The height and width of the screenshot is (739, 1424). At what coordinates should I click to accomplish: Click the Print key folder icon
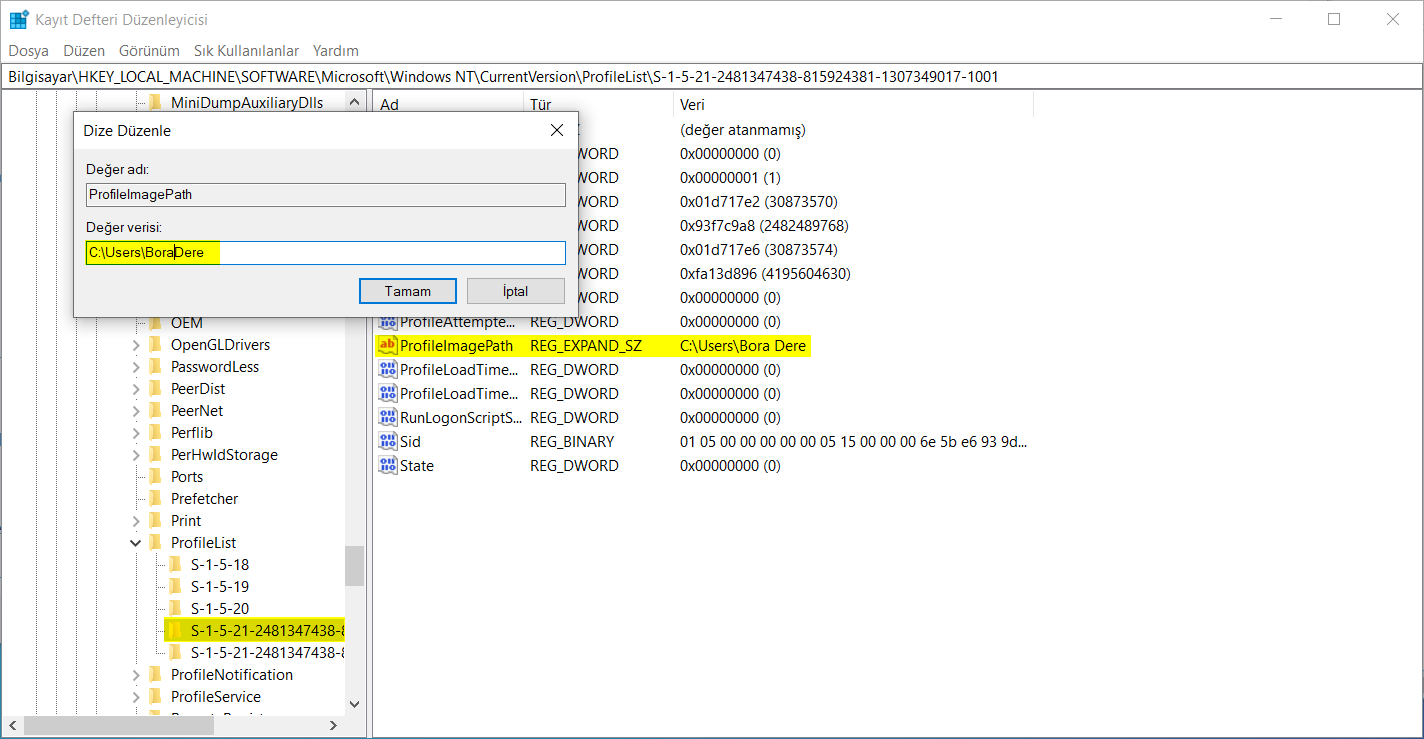(155, 521)
